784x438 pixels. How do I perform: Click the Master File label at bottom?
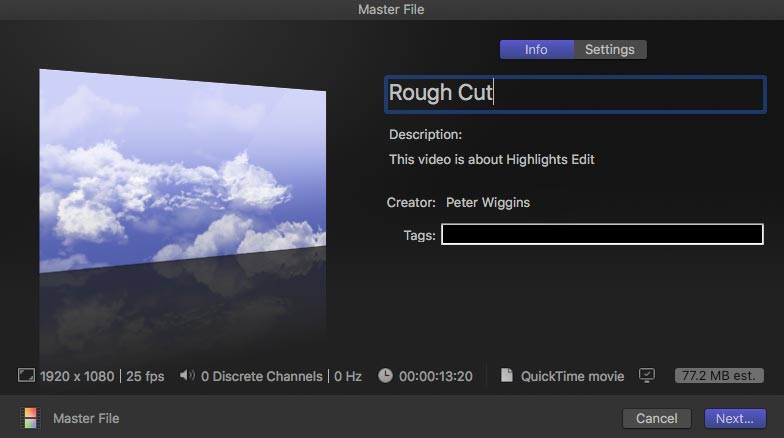[x=86, y=418]
